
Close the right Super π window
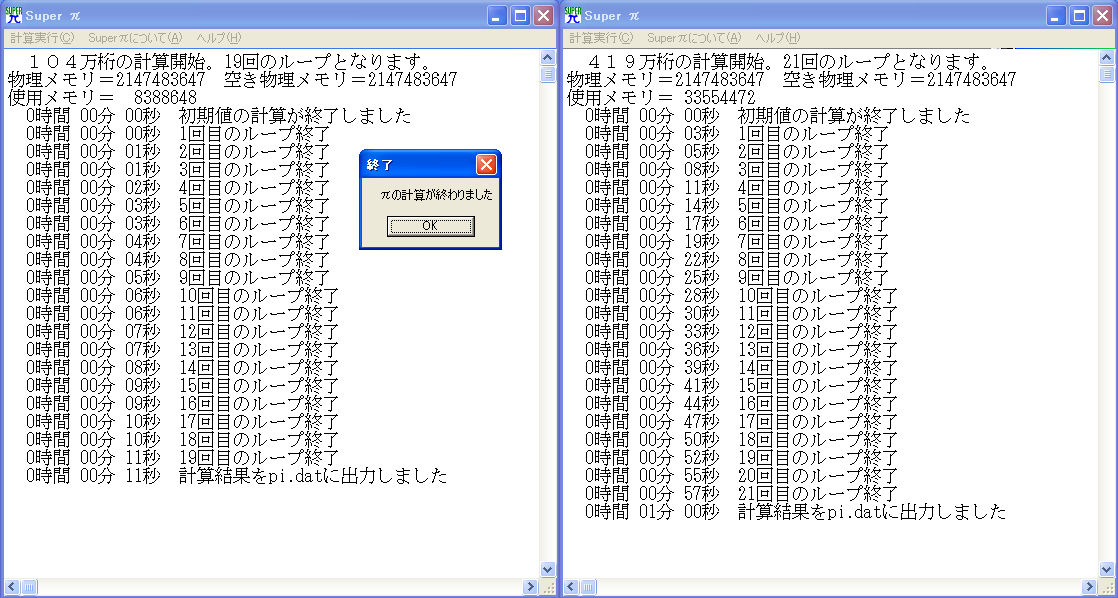point(1102,15)
